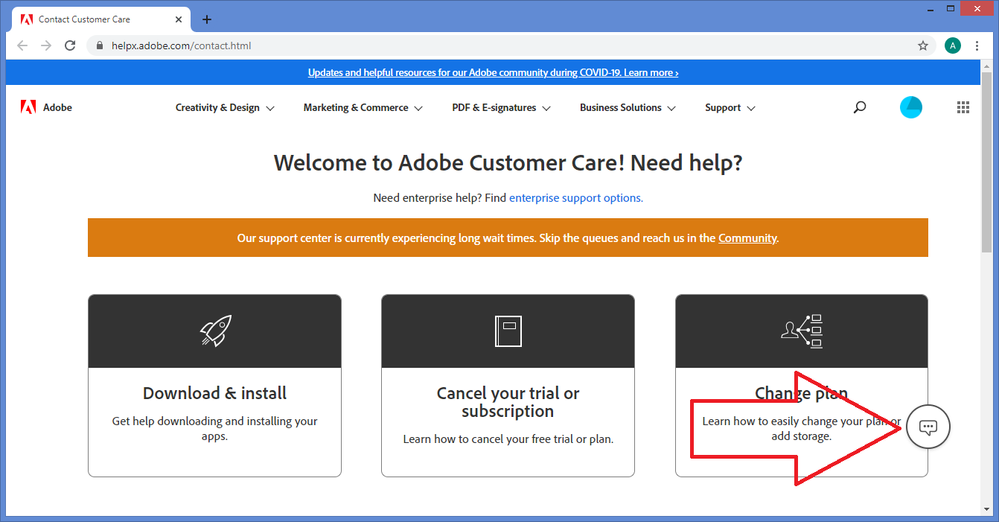Viewport: 999px width, 522px height.
Task: Open the chat support bubble icon
Action: pos(928,426)
